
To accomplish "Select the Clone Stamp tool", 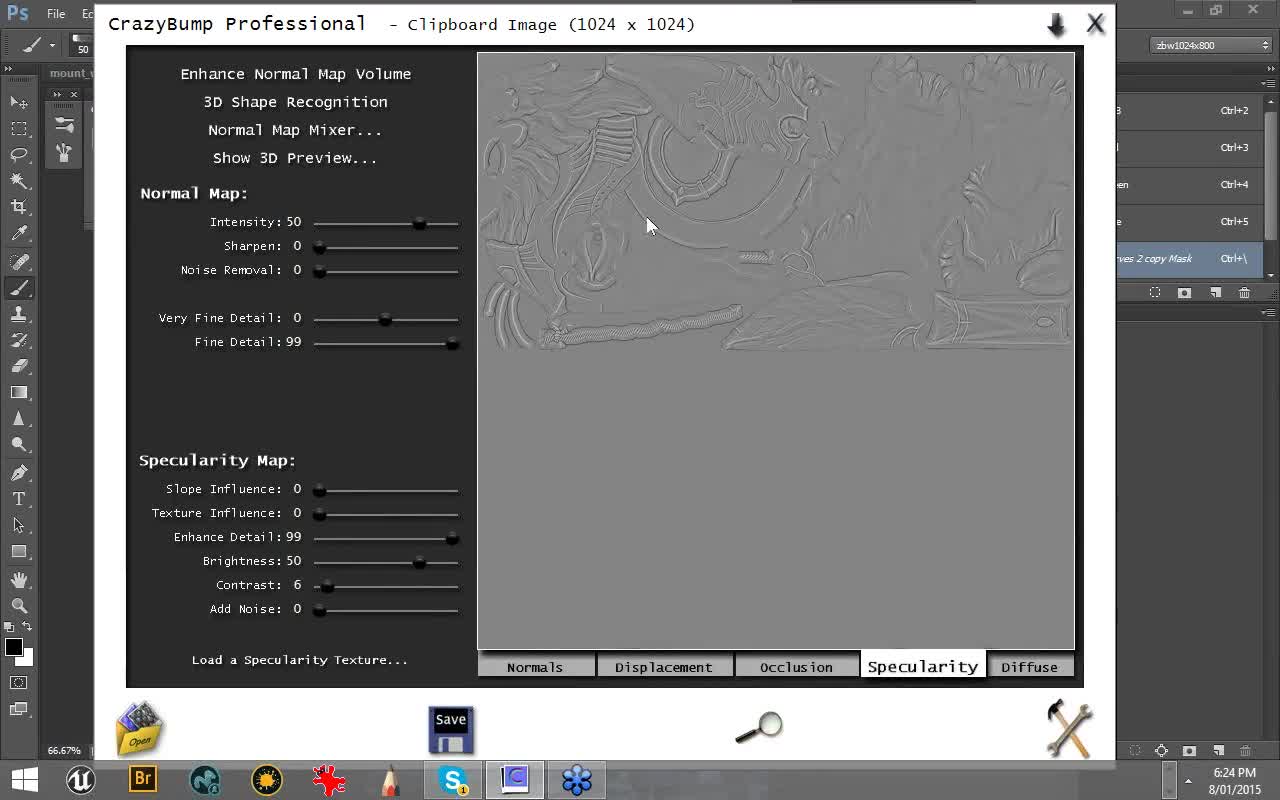I will 19,314.
